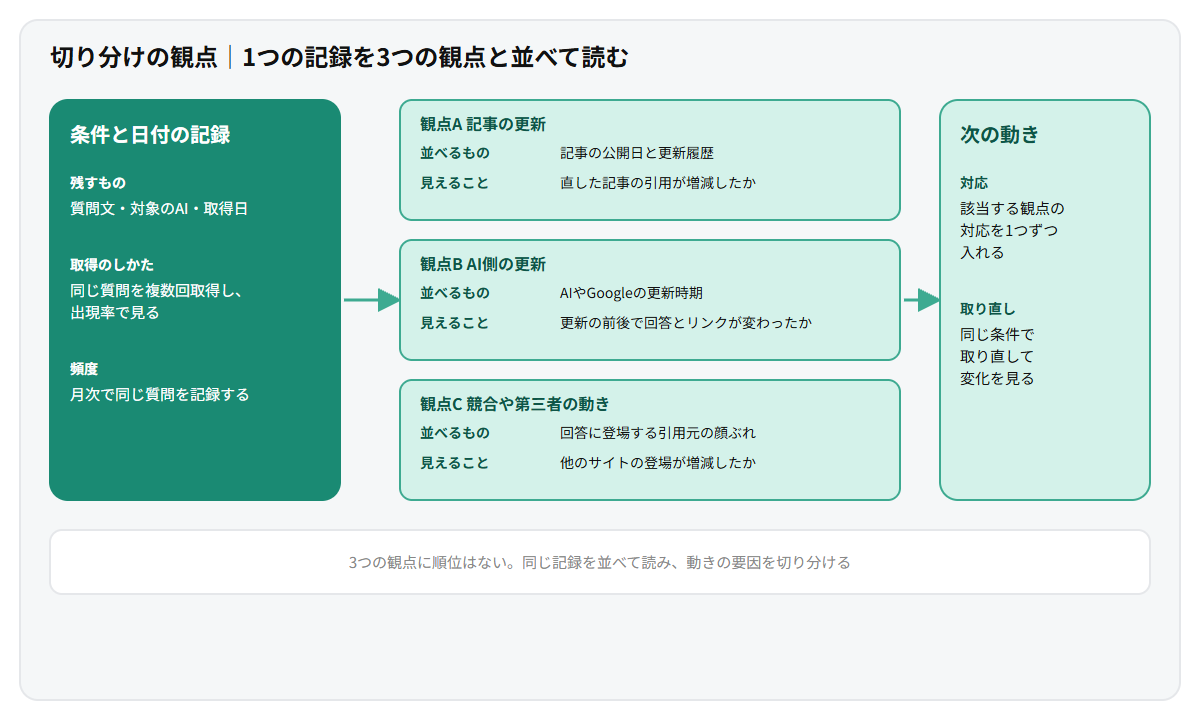Click '並べるもの' in the 観点B card
This screenshot has width=1200, height=720.
pyautogui.click(x=455, y=293)
